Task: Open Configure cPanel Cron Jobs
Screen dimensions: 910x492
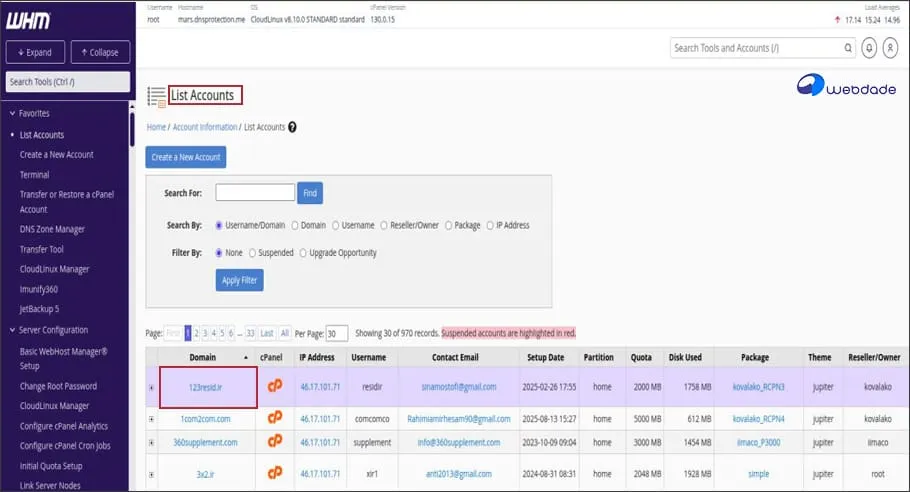Action: tap(64, 446)
